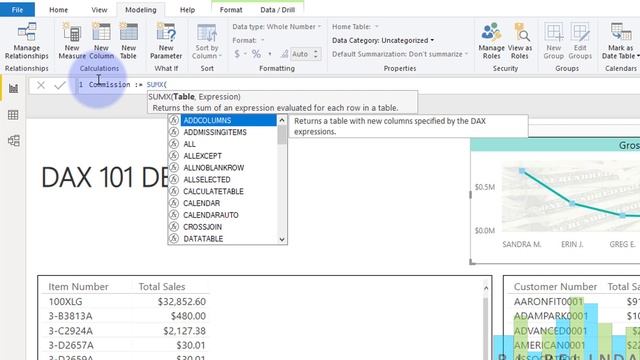Create a New Measure
640x360 pixels.
[72, 41]
